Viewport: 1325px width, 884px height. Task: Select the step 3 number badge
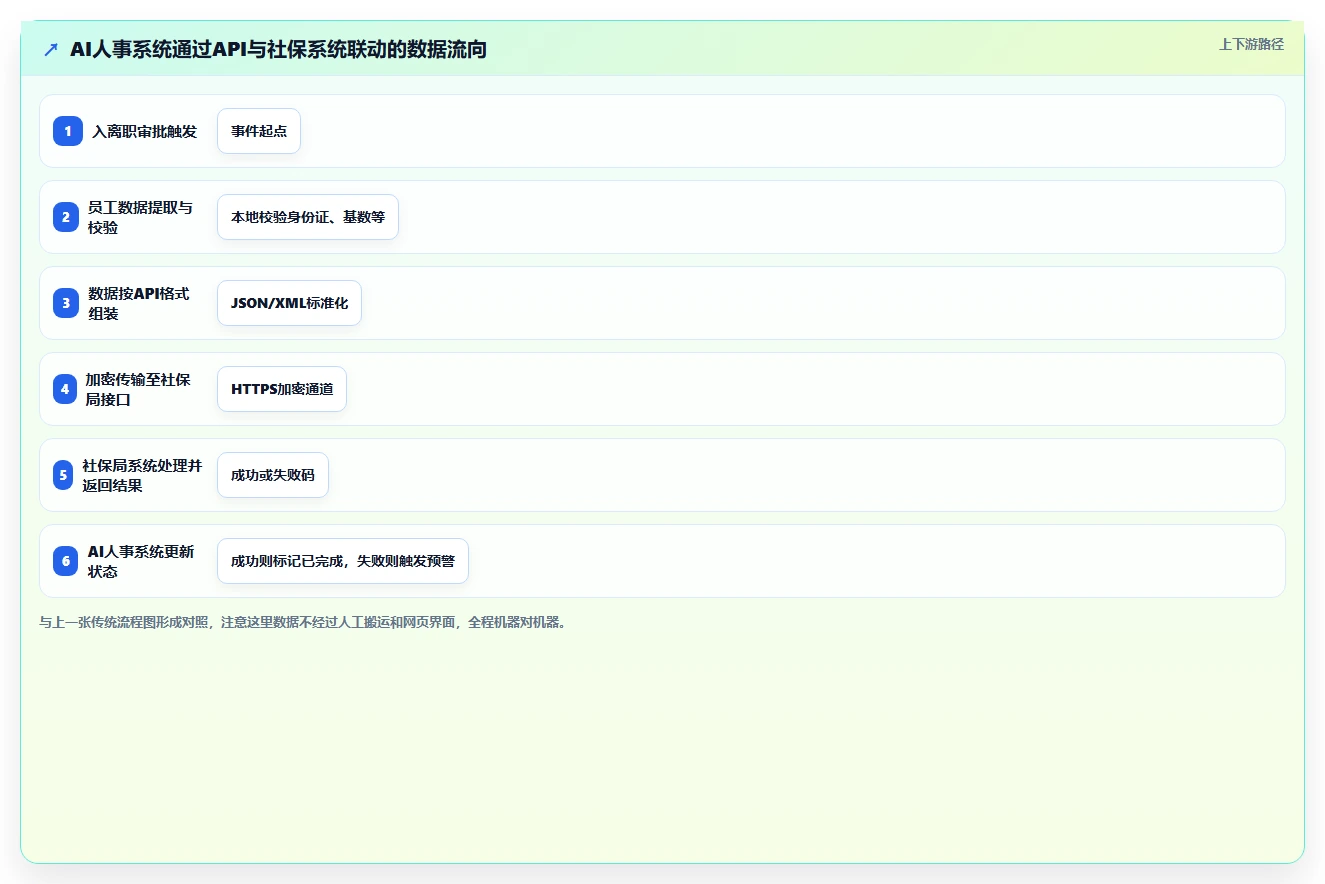pos(66,303)
